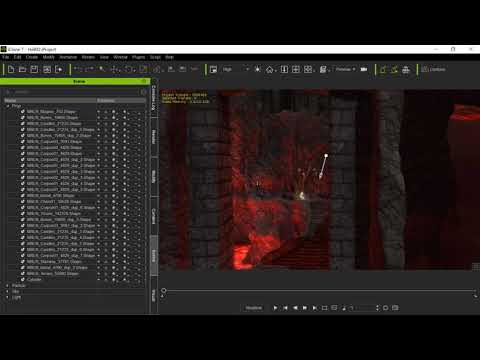Viewport: 480px width, 360px height.
Task: Open the Realtime playback mode dropdown
Action: click(254, 308)
